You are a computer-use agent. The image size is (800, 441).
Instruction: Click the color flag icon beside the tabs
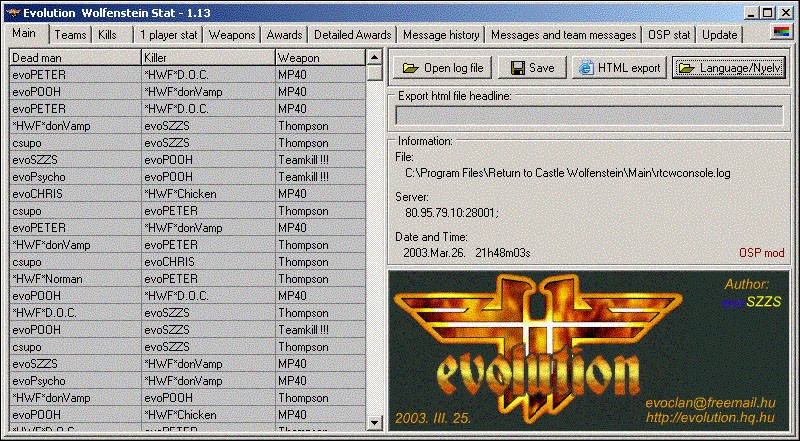point(782,34)
